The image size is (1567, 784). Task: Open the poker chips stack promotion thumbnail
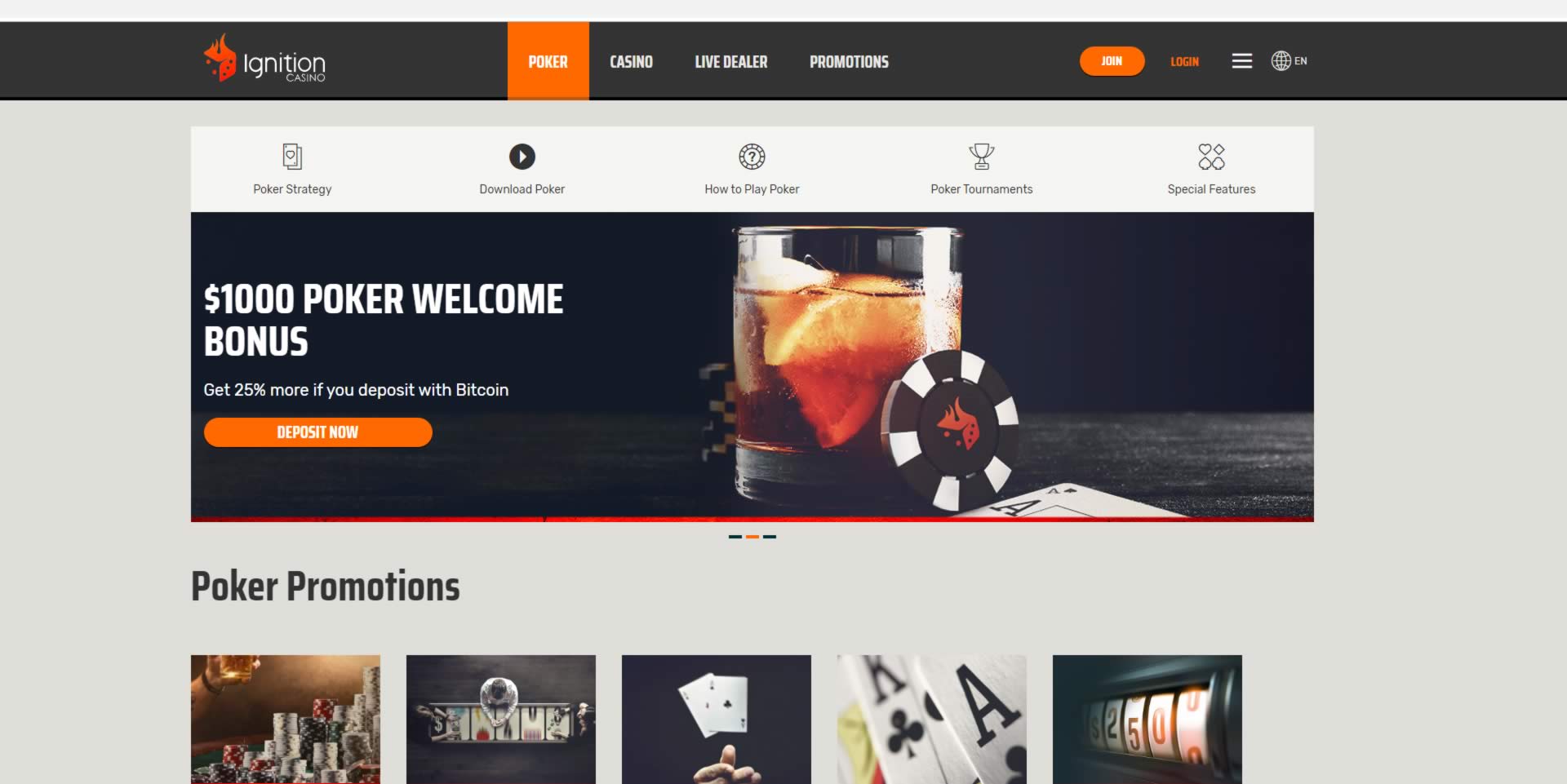click(286, 720)
